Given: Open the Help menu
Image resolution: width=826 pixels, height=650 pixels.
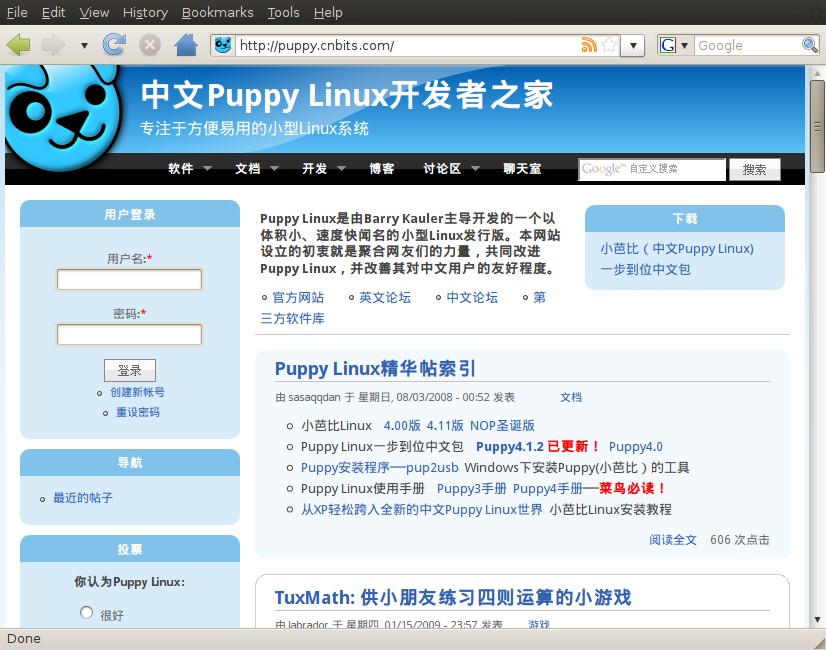Looking at the screenshot, I should (328, 12).
